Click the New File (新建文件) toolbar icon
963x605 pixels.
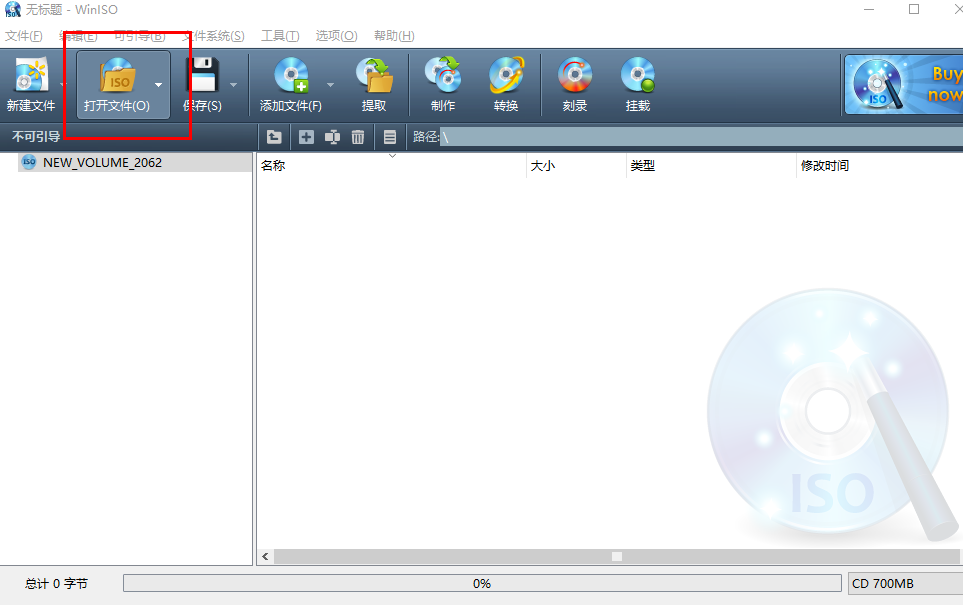(31, 75)
